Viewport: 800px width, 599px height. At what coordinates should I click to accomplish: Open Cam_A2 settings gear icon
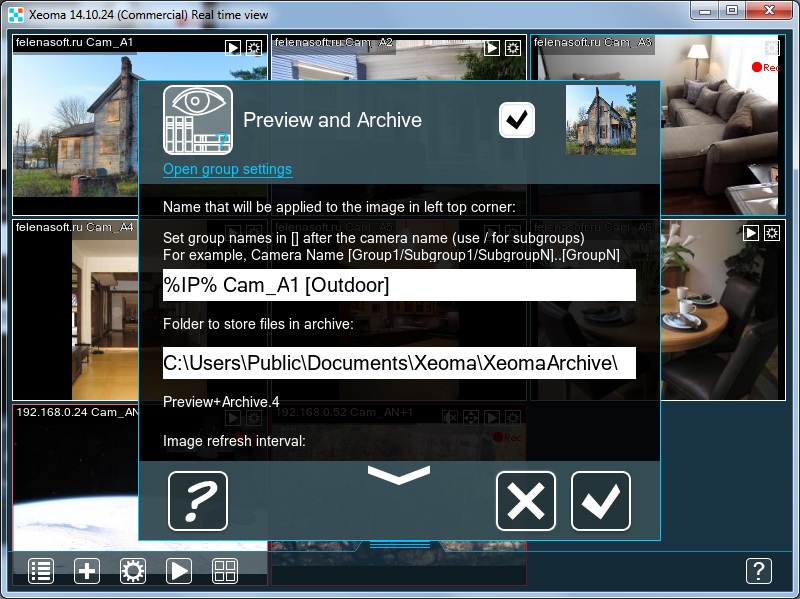click(513, 48)
